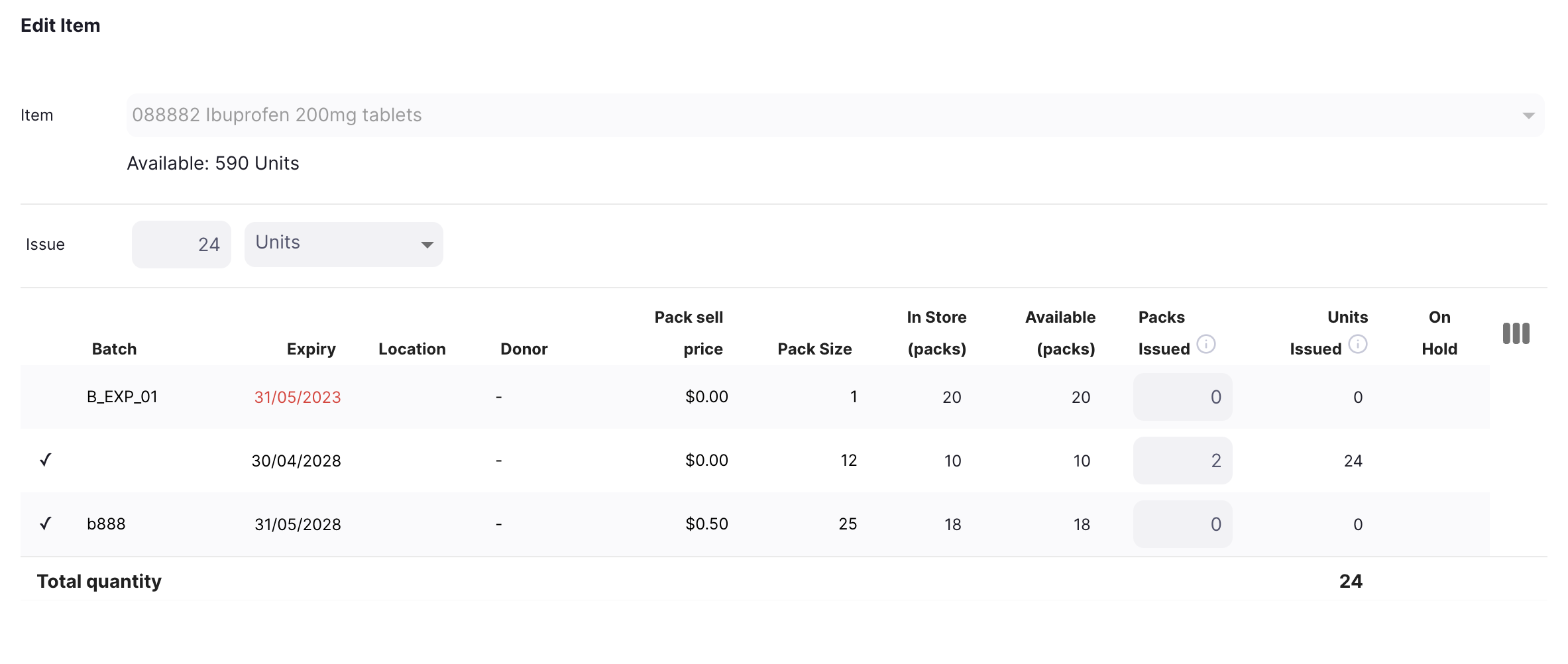Edit Packs Issued field showing 2
Image resolution: width=1568 pixels, height=664 pixels.
coord(1182,461)
